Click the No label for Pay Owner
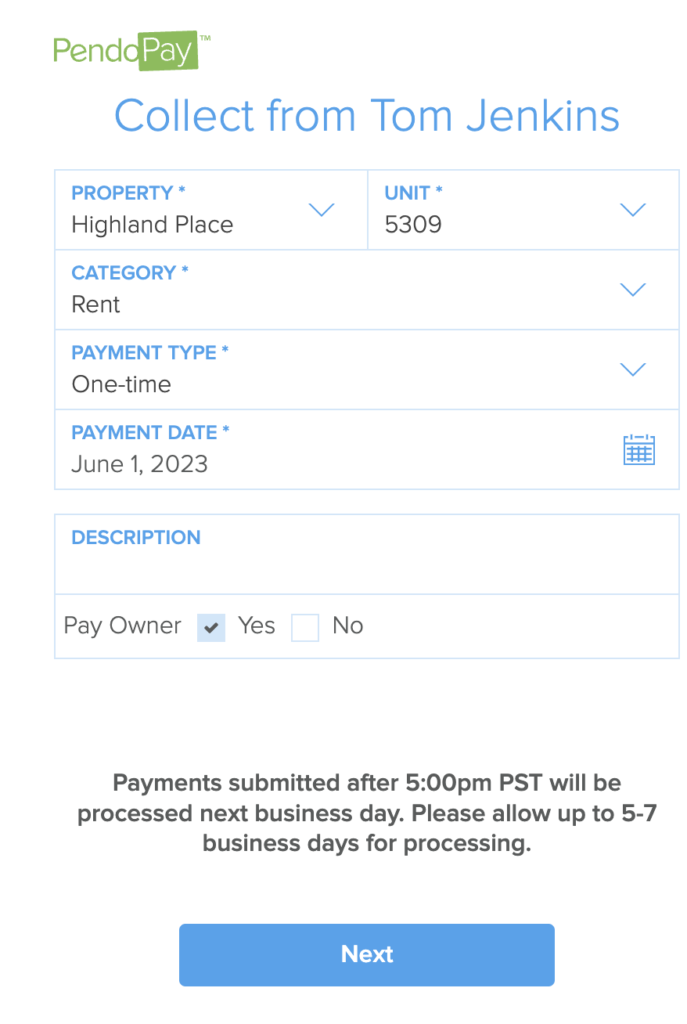687x1024 pixels. [x=347, y=626]
